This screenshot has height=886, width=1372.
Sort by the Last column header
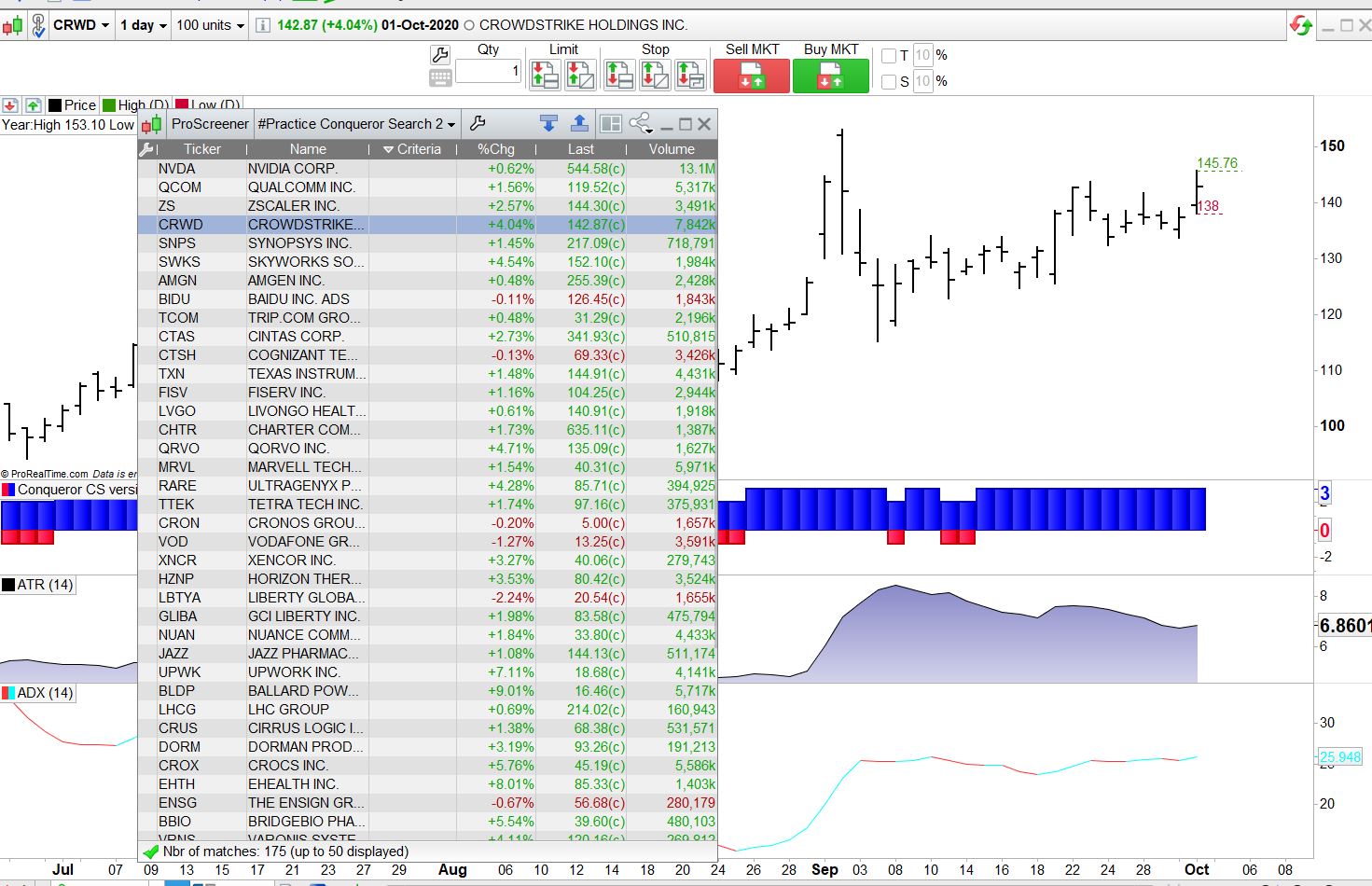[581, 149]
